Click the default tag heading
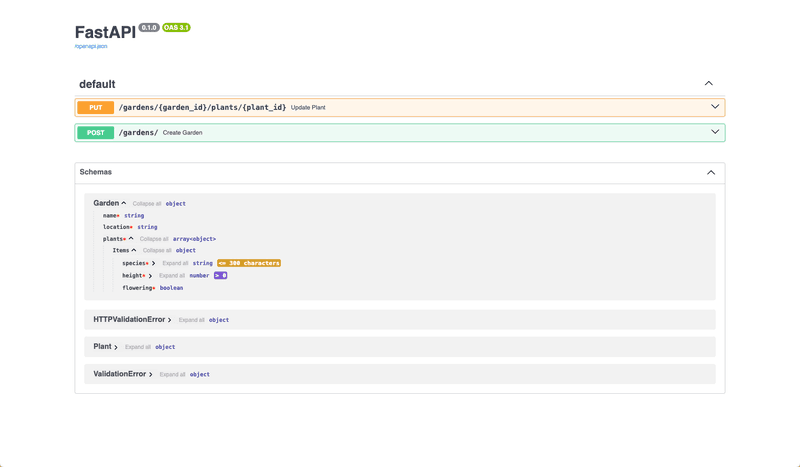This screenshot has width=800, height=467. click(97, 84)
